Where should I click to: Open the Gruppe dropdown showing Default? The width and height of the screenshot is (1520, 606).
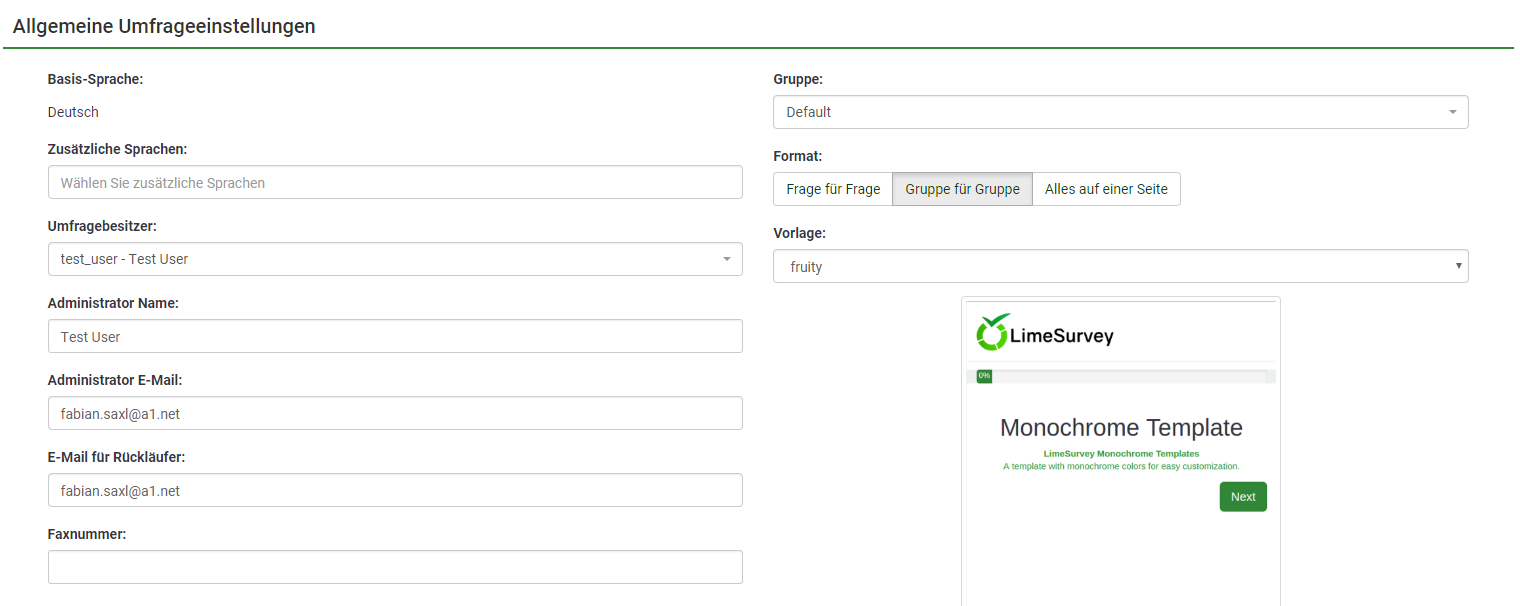[x=1120, y=112]
